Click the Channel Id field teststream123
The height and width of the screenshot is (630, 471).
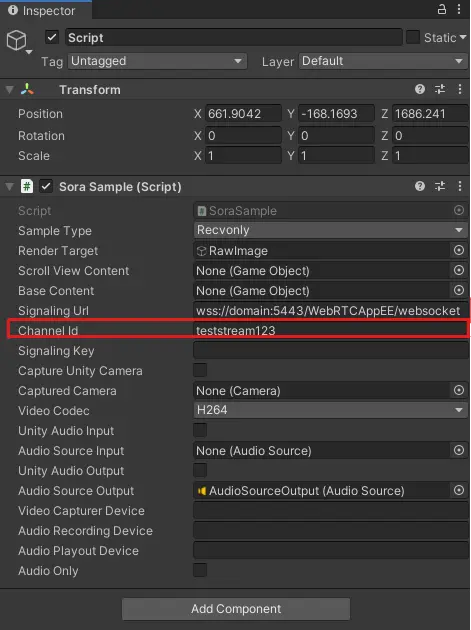[331, 330]
